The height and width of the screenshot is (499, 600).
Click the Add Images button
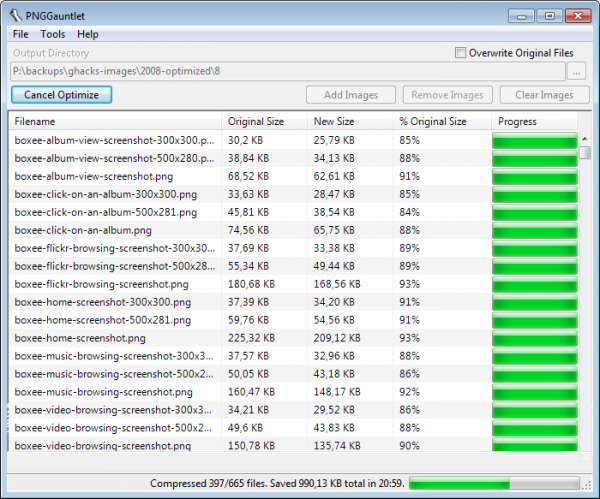click(x=350, y=95)
